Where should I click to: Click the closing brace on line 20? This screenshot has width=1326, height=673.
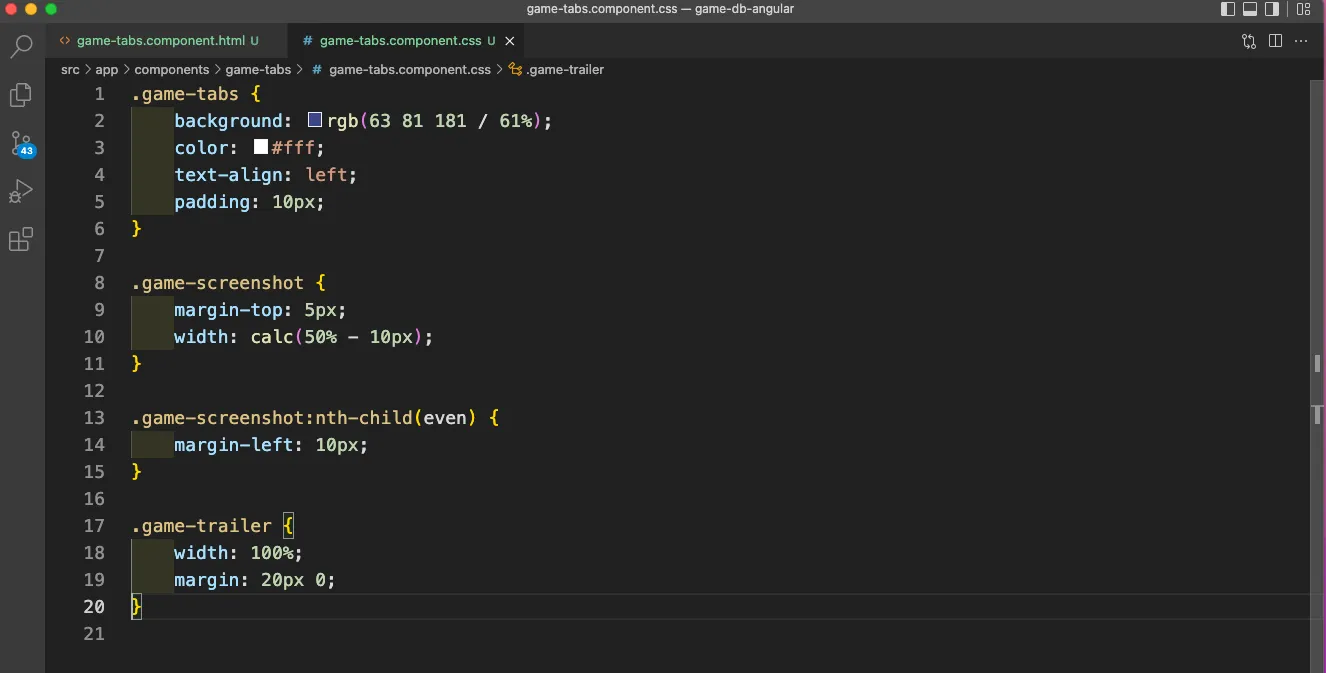click(137, 606)
